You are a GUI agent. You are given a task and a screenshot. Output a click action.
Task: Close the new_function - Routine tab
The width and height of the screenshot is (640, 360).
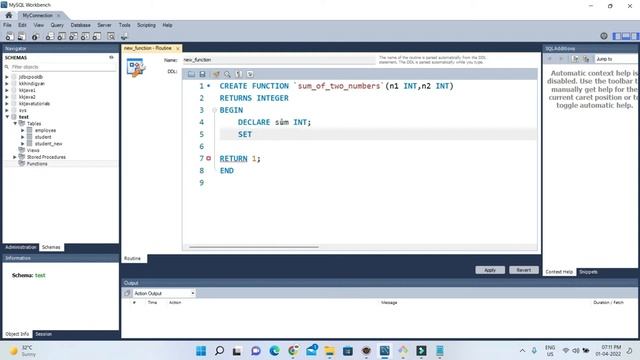point(178,48)
